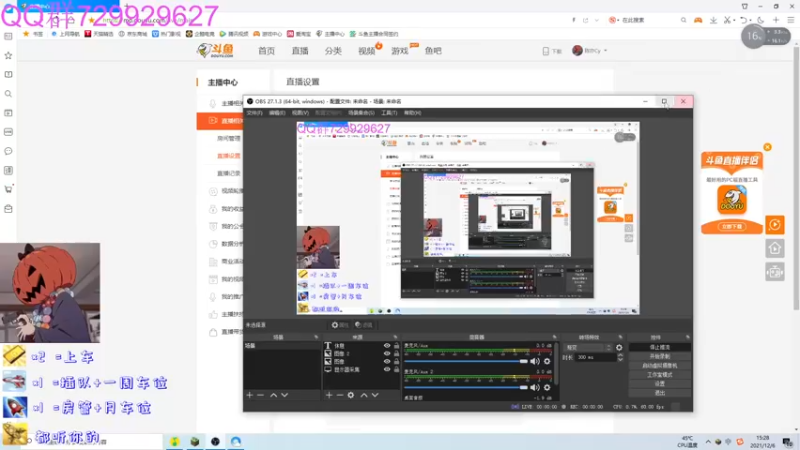Open Douyu 直播 live tab
This screenshot has width=800, height=450.
tap(300, 51)
